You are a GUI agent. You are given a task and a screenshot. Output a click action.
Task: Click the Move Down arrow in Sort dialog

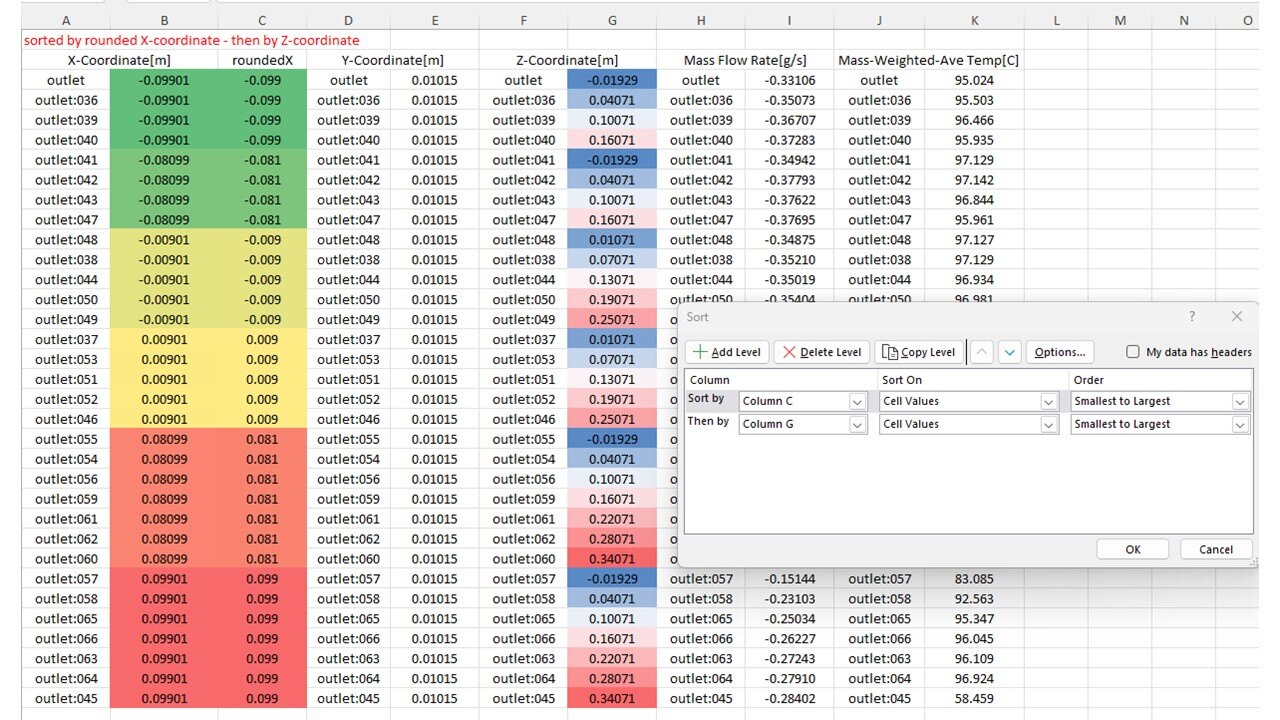click(1009, 352)
